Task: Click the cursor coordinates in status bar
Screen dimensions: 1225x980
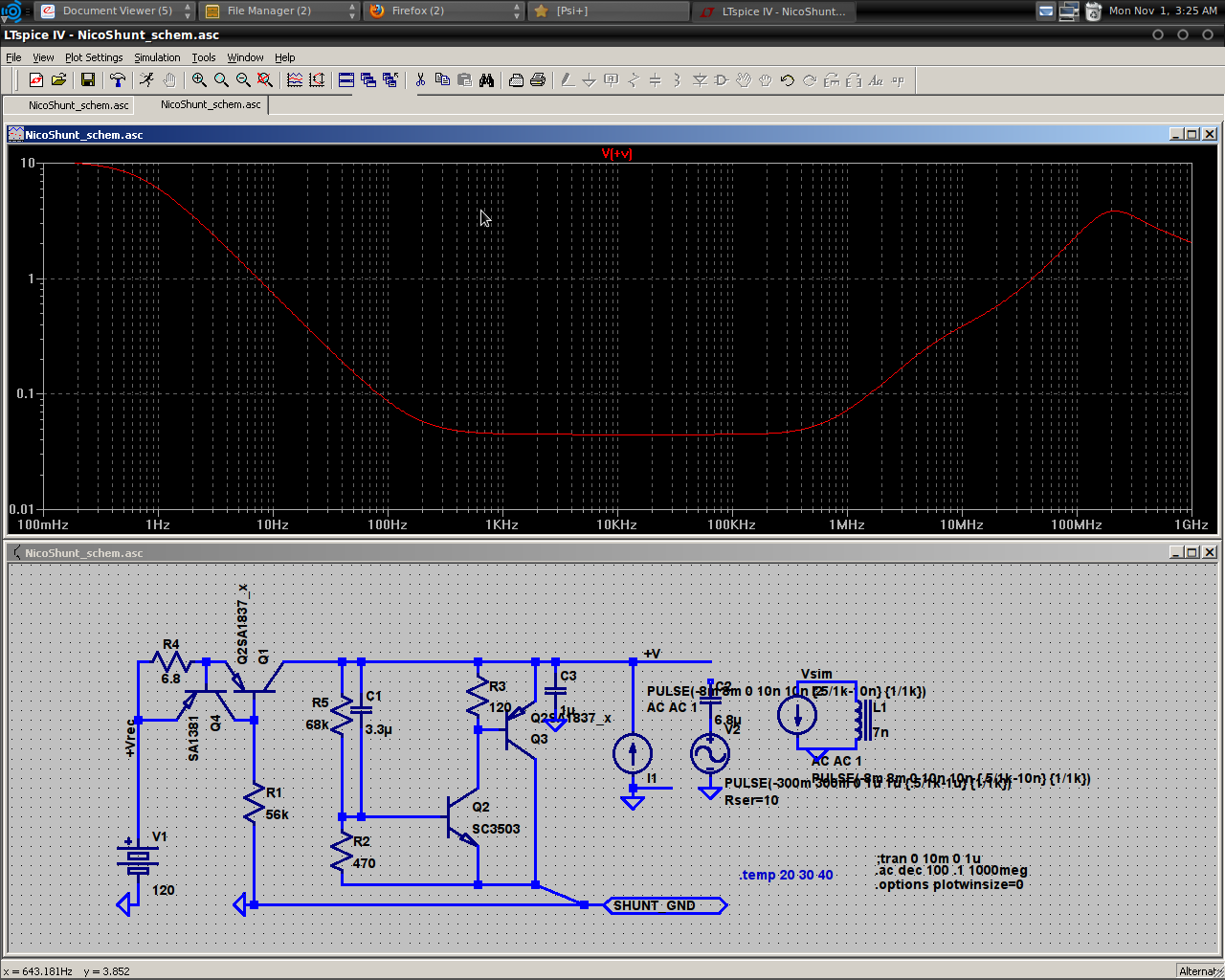Action: (x=67, y=970)
